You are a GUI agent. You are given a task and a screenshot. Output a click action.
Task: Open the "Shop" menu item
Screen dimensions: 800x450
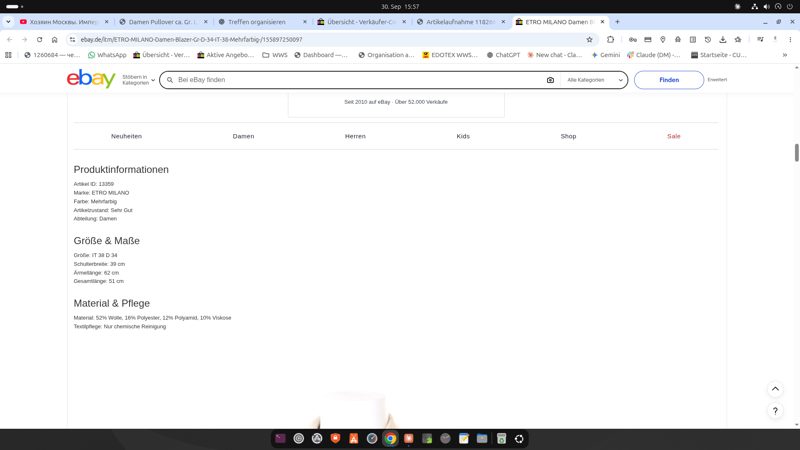tap(568, 136)
